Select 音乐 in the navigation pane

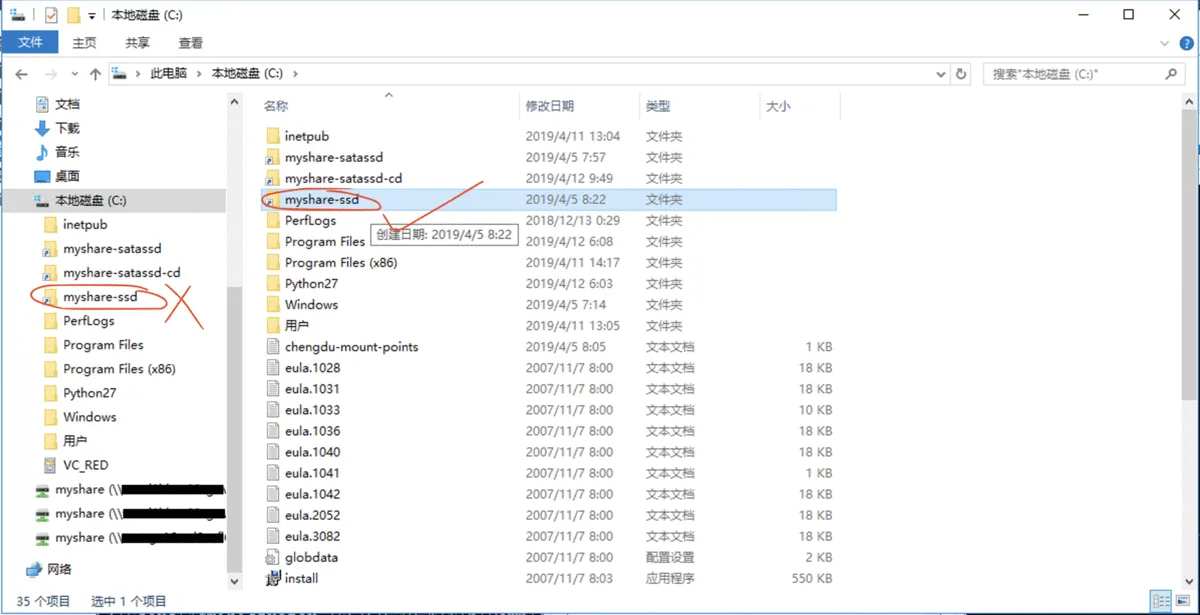(x=67, y=152)
